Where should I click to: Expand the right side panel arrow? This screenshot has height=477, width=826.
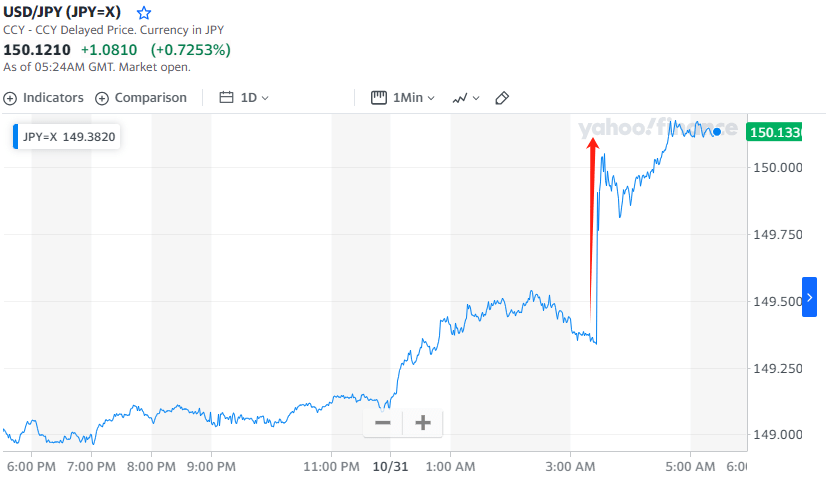pyautogui.click(x=809, y=298)
